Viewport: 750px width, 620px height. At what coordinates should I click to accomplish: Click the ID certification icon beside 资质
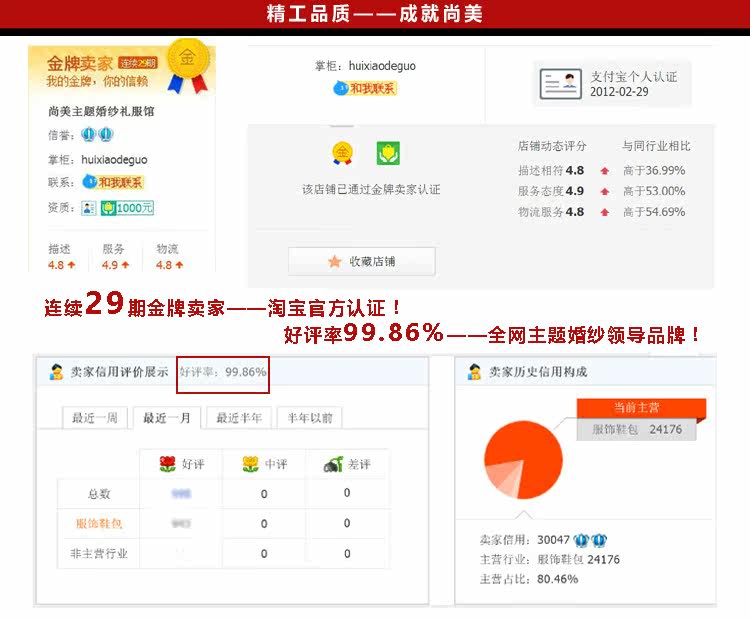click(x=89, y=208)
